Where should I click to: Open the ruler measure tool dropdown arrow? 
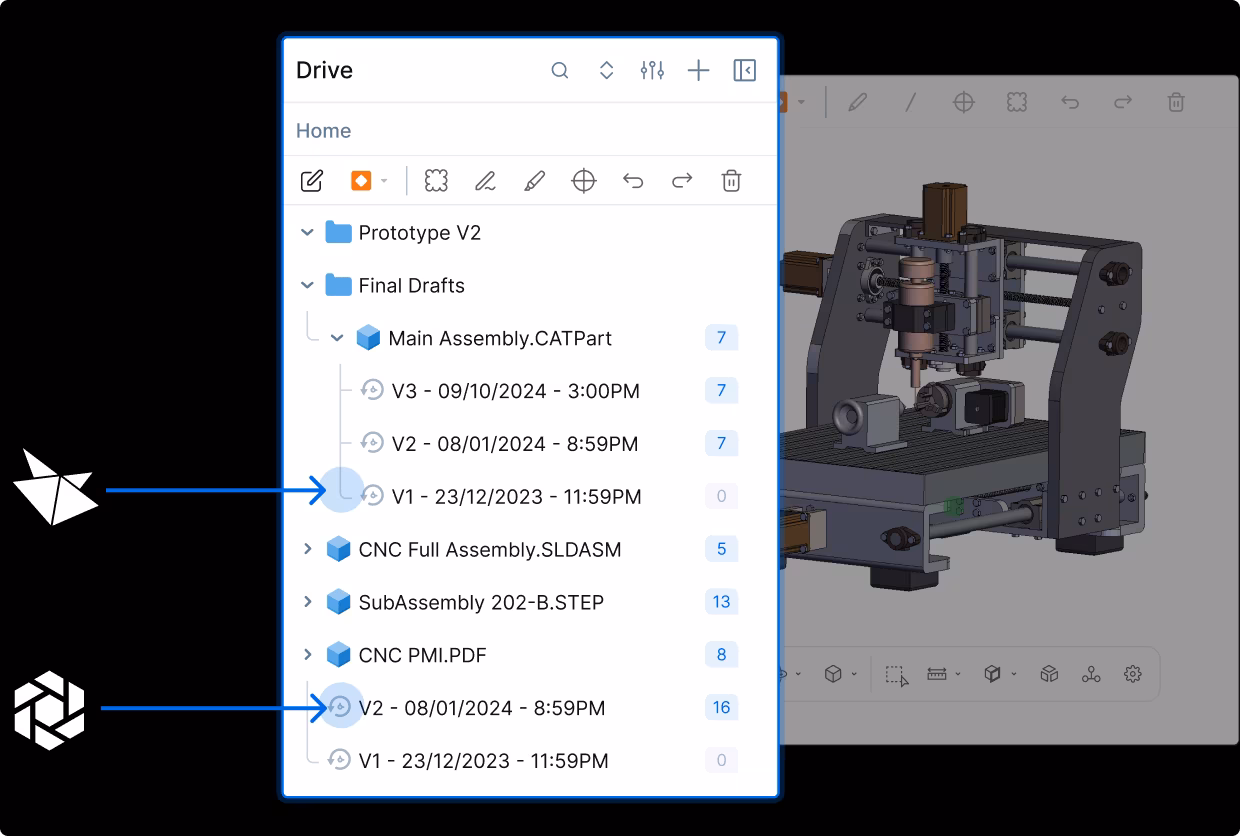[x=958, y=675]
